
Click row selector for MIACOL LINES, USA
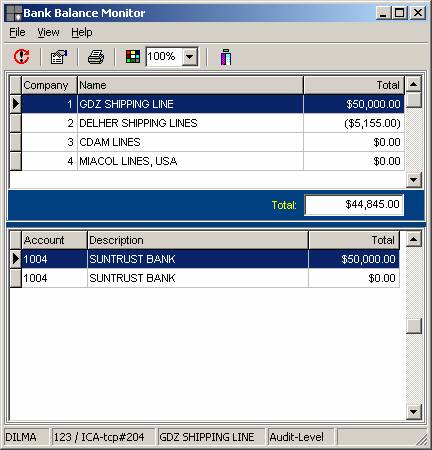click(x=16, y=161)
